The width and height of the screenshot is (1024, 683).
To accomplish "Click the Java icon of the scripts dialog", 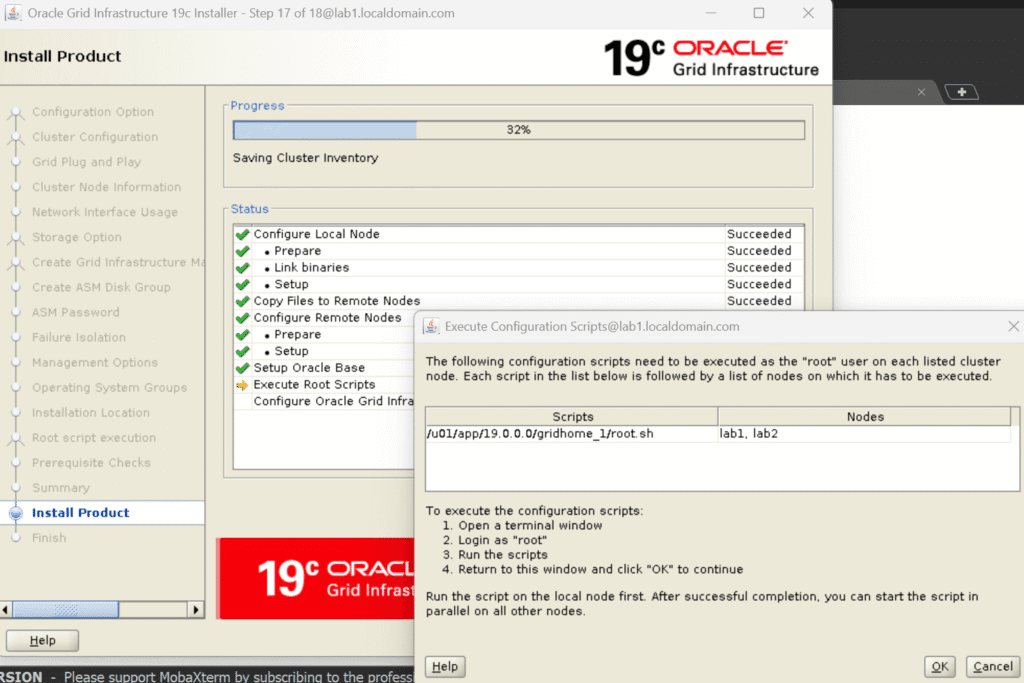I will [431, 326].
